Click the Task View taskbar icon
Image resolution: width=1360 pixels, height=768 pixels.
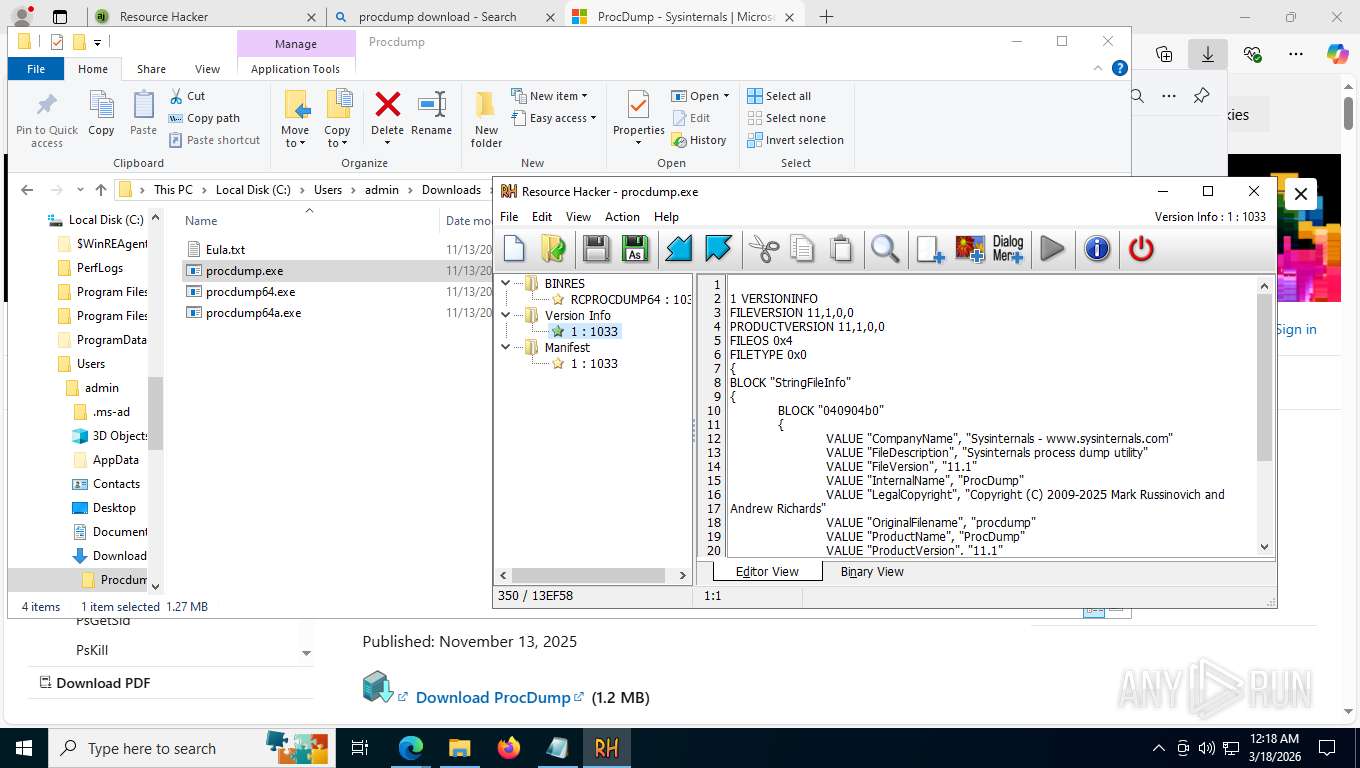[x=360, y=747]
